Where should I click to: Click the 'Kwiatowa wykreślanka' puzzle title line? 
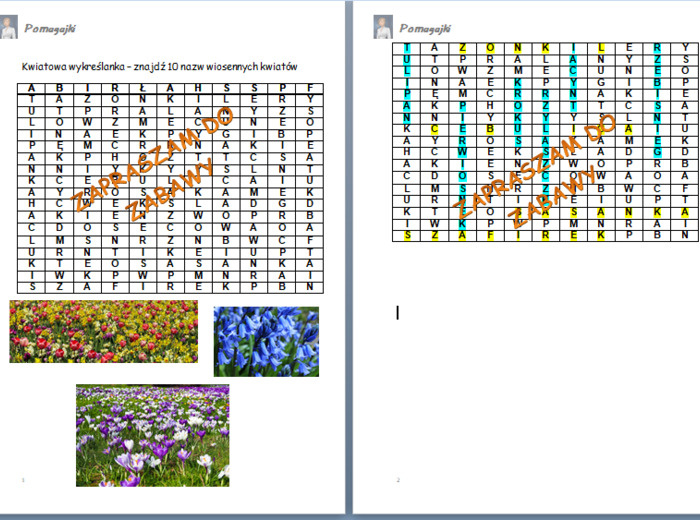click(160, 66)
